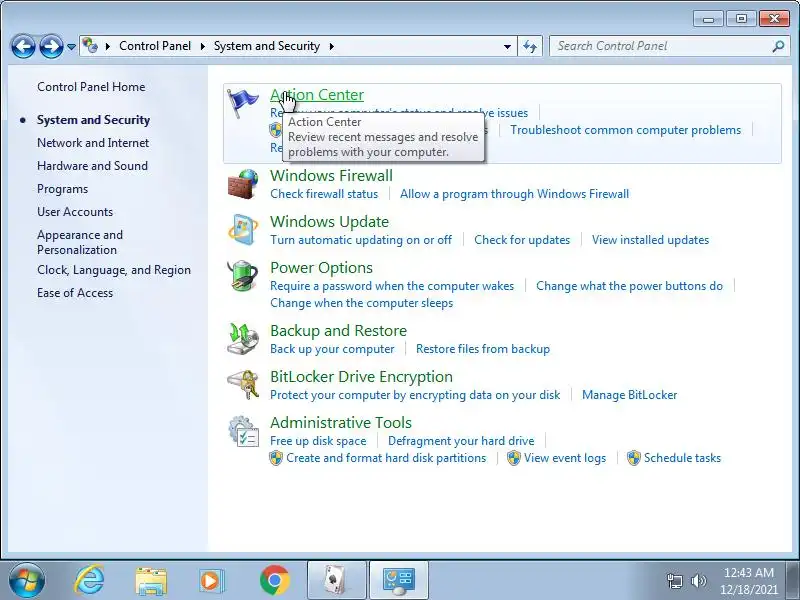Open the Action Center heading link
This screenshot has width=800, height=600.
(317, 95)
